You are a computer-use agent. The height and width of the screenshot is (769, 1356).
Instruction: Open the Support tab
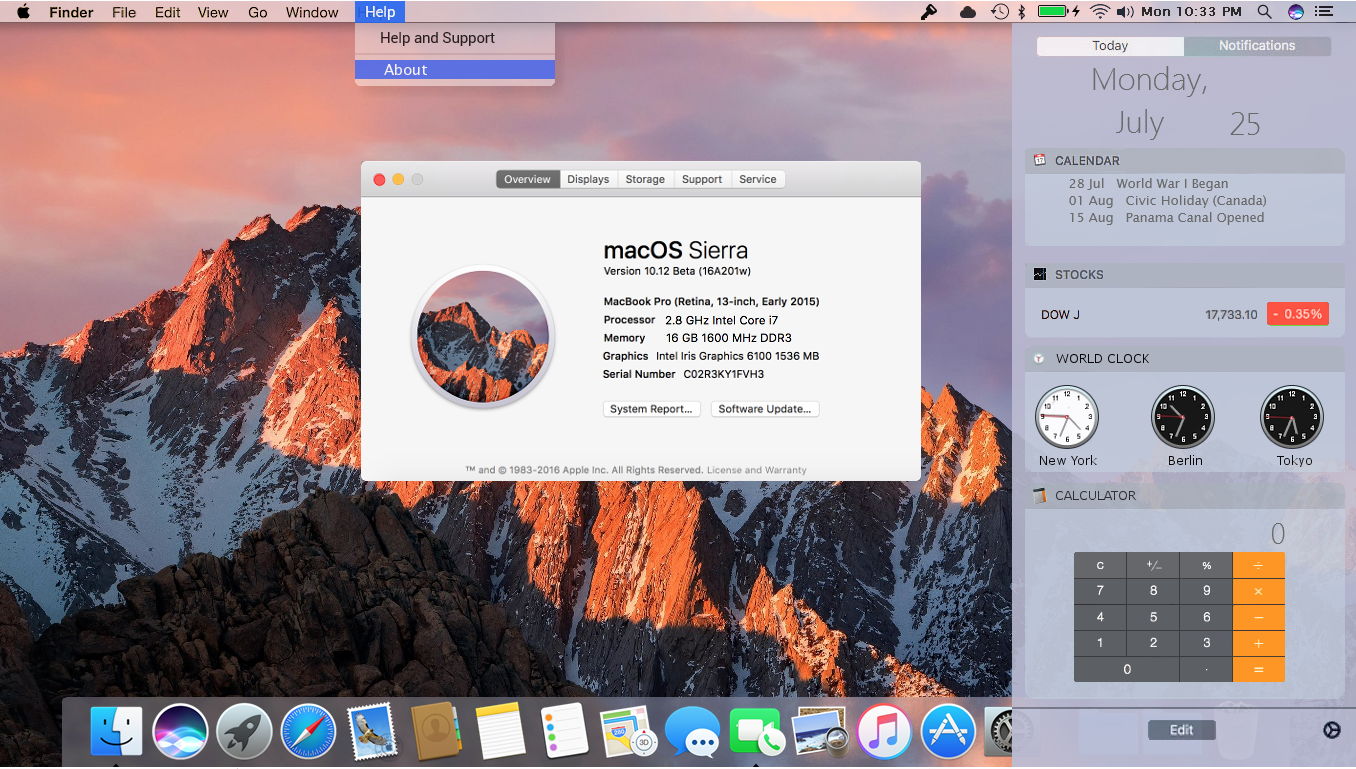pyautogui.click(x=702, y=179)
